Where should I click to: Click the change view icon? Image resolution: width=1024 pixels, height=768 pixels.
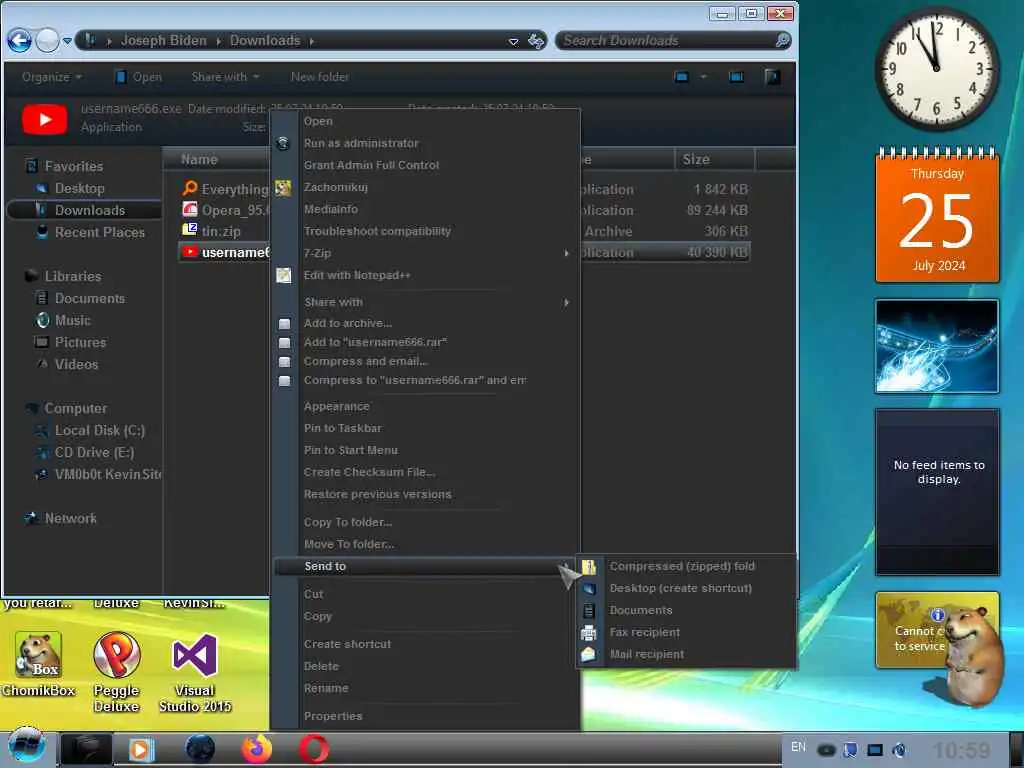click(x=682, y=77)
